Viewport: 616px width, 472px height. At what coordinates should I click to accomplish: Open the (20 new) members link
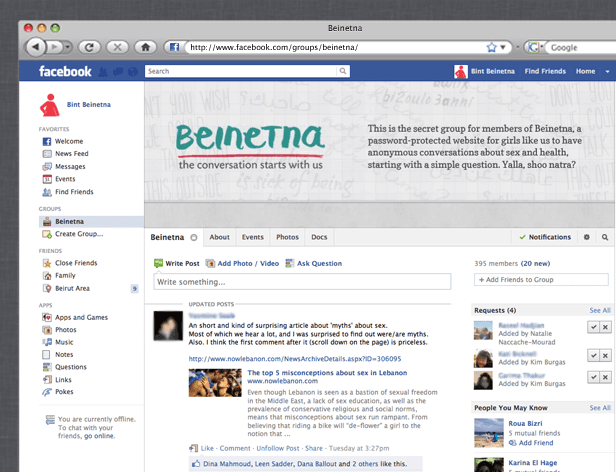535,263
